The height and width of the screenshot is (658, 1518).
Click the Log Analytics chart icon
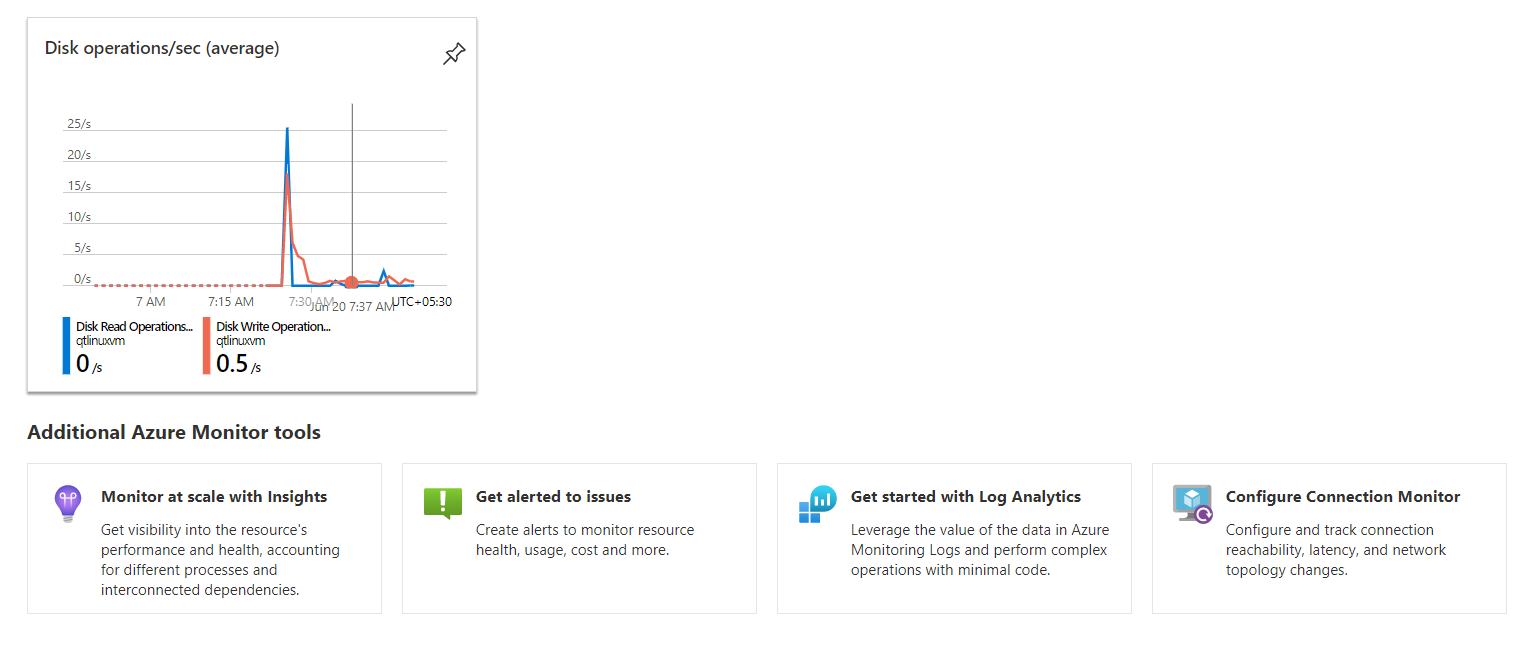point(817,503)
